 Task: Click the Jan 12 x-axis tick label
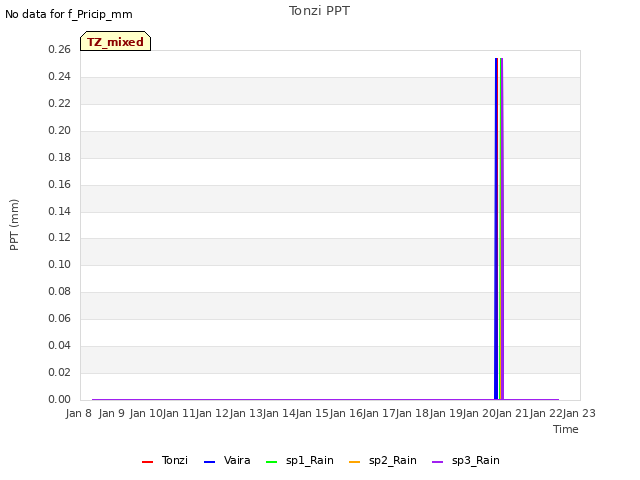click(x=212, y=413)
